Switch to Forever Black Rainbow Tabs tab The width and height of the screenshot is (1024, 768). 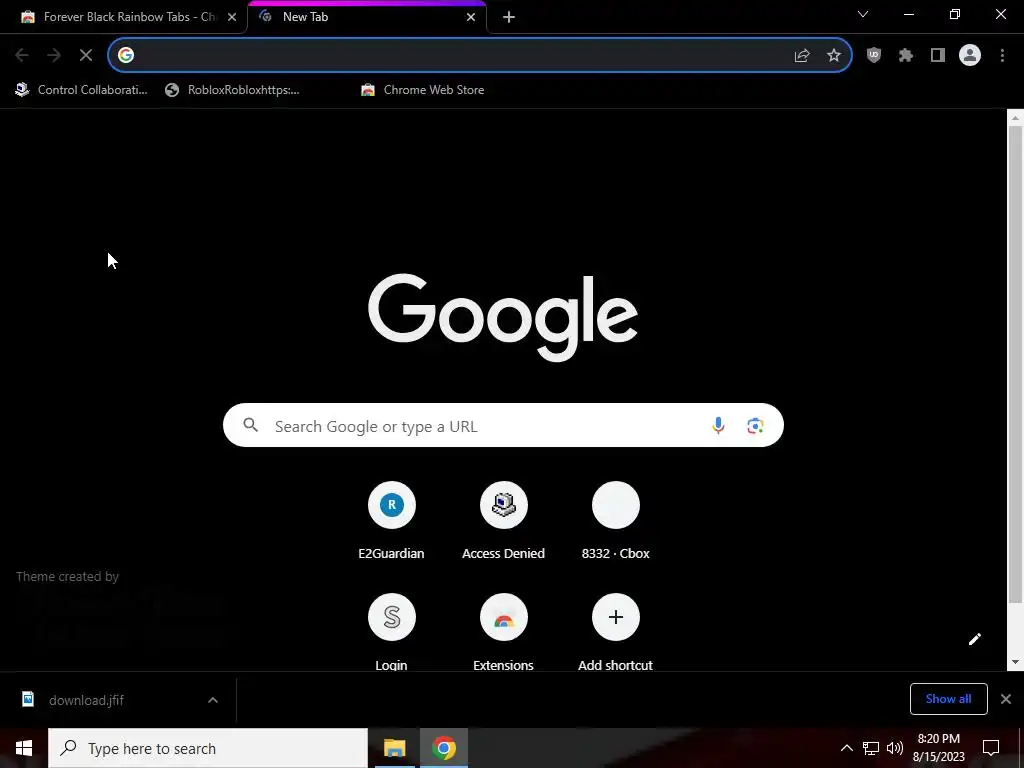pyautogui.click(x=123, y=17)
